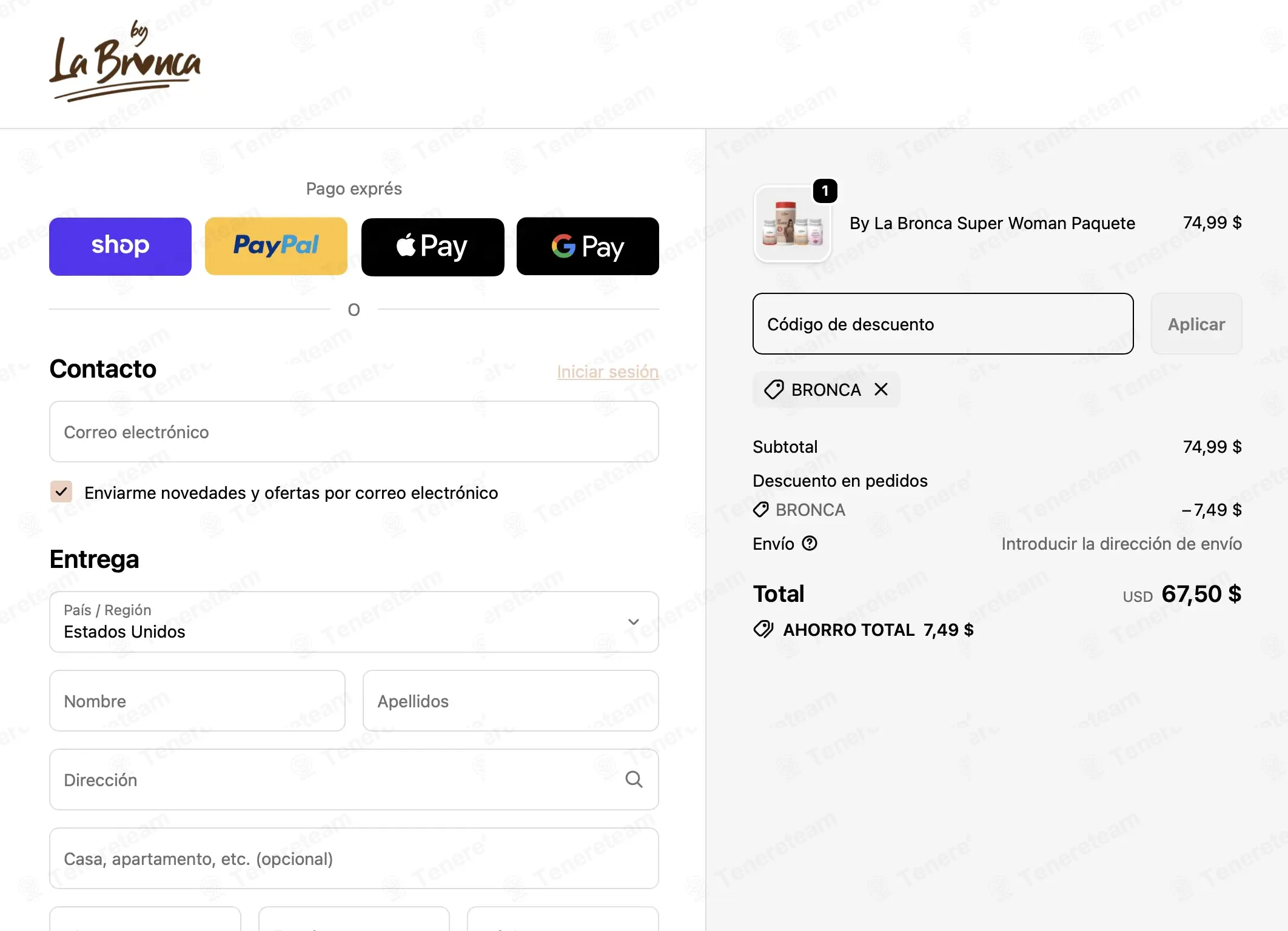The image size is (1288, 931).
Task: Click the Pago exprés heading
Action: [354, 189]
